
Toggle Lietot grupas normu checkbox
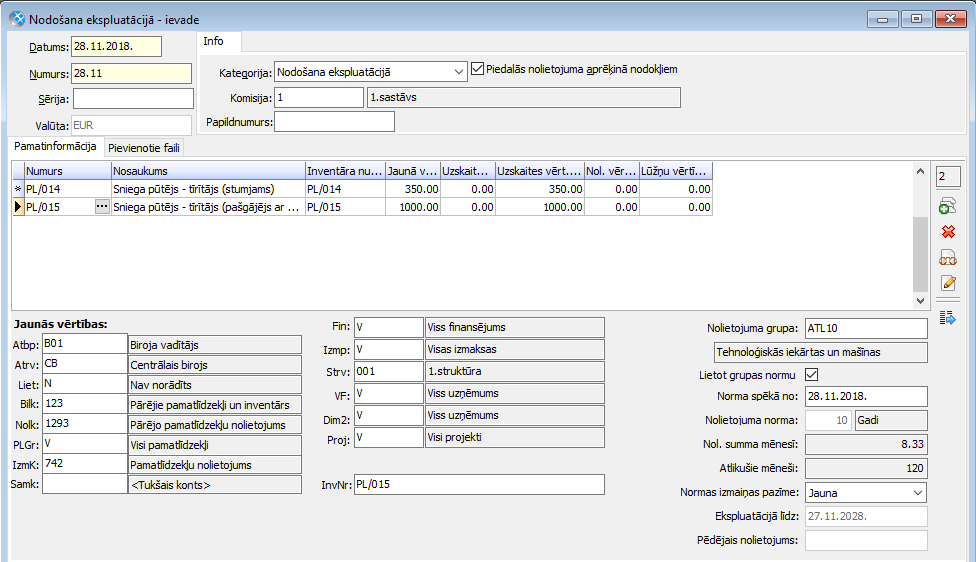point(812,375)
